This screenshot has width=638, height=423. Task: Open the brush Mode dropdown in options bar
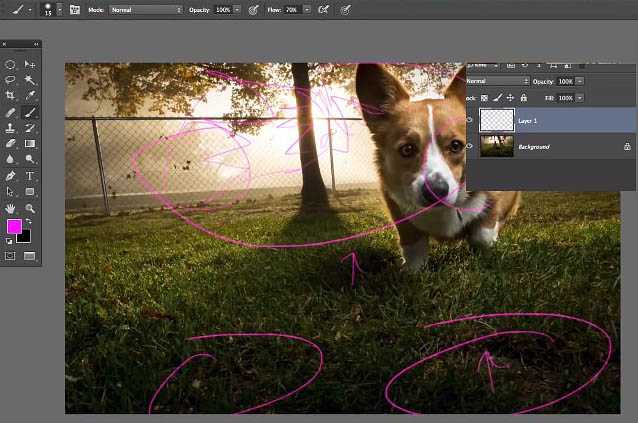[146, 9]
